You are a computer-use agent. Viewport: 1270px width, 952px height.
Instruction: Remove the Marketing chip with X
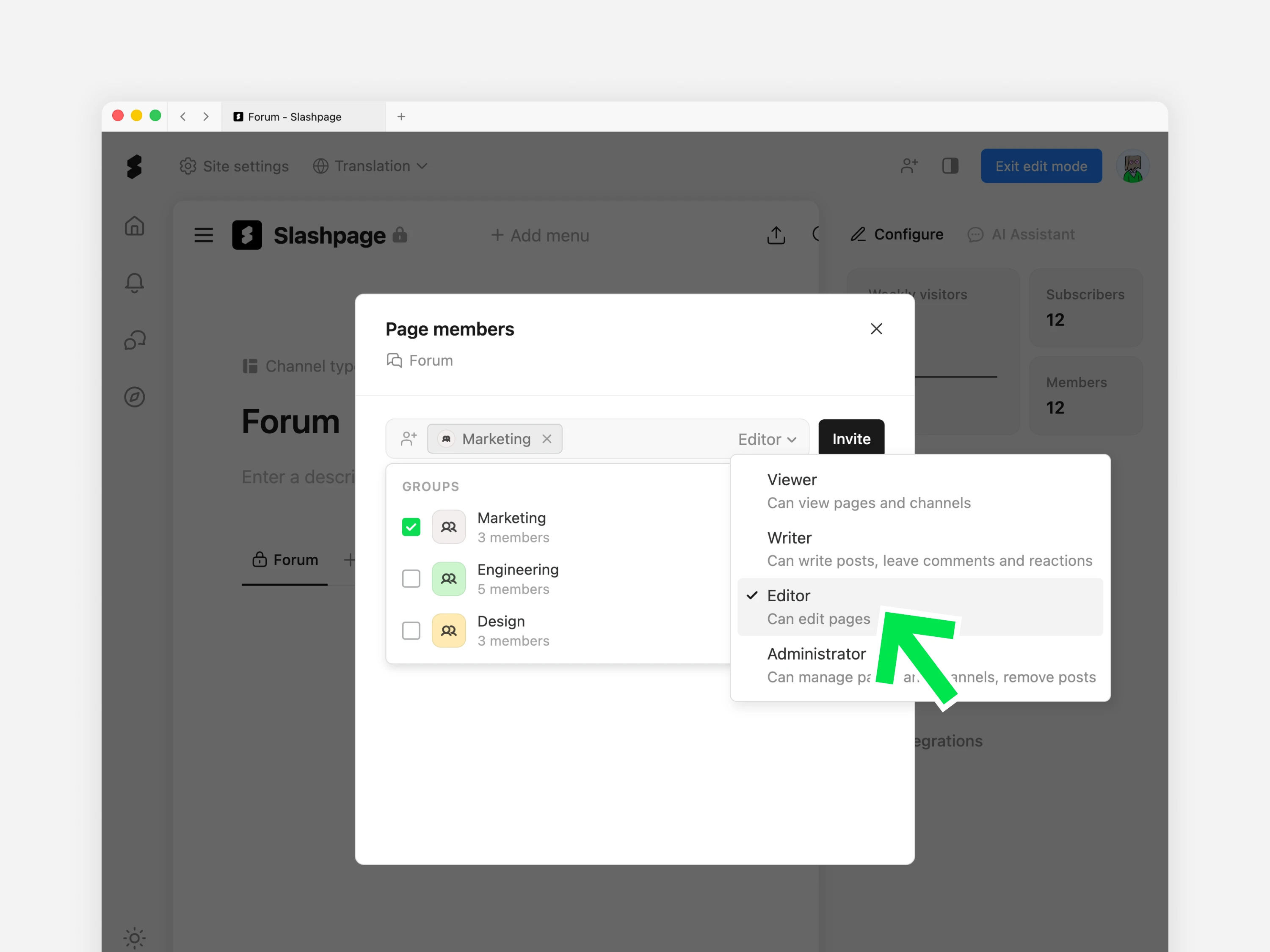[547, 439]
